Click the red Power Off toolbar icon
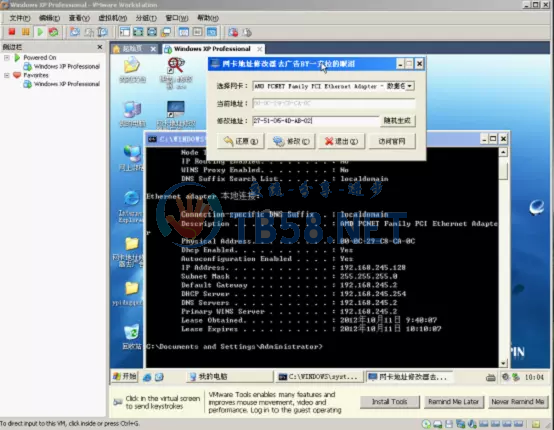 (12, 32)
